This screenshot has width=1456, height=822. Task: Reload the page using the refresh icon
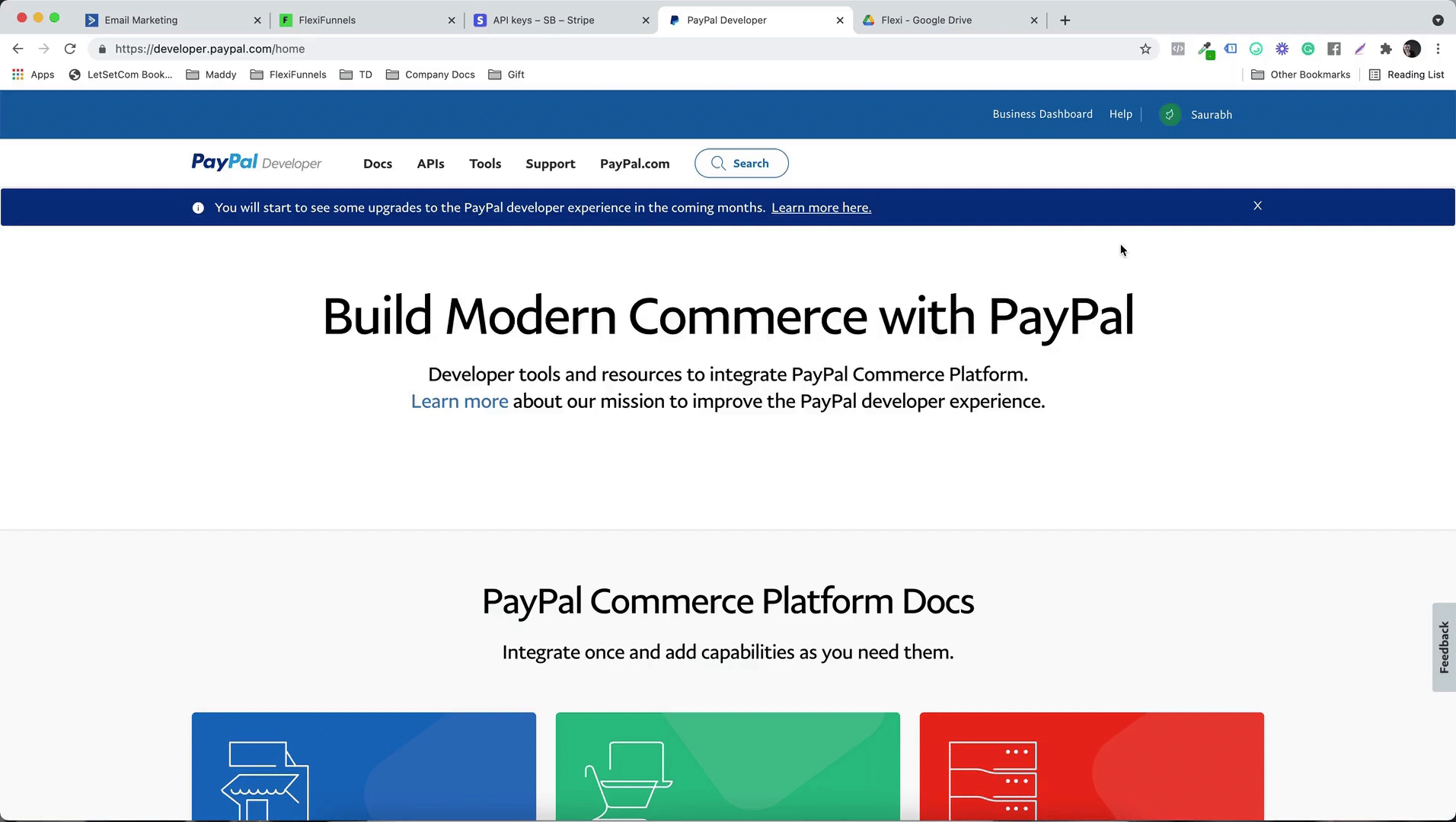tap(70, 49)
